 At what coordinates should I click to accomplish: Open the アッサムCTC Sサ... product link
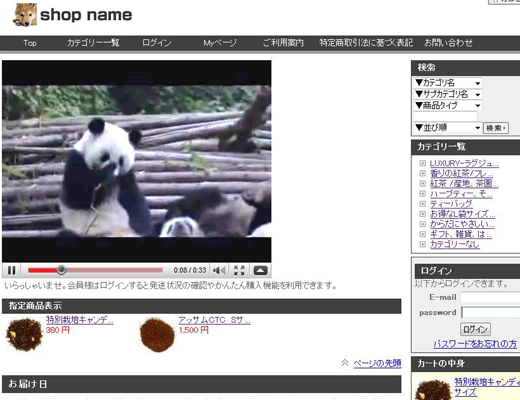click(214, 320)
